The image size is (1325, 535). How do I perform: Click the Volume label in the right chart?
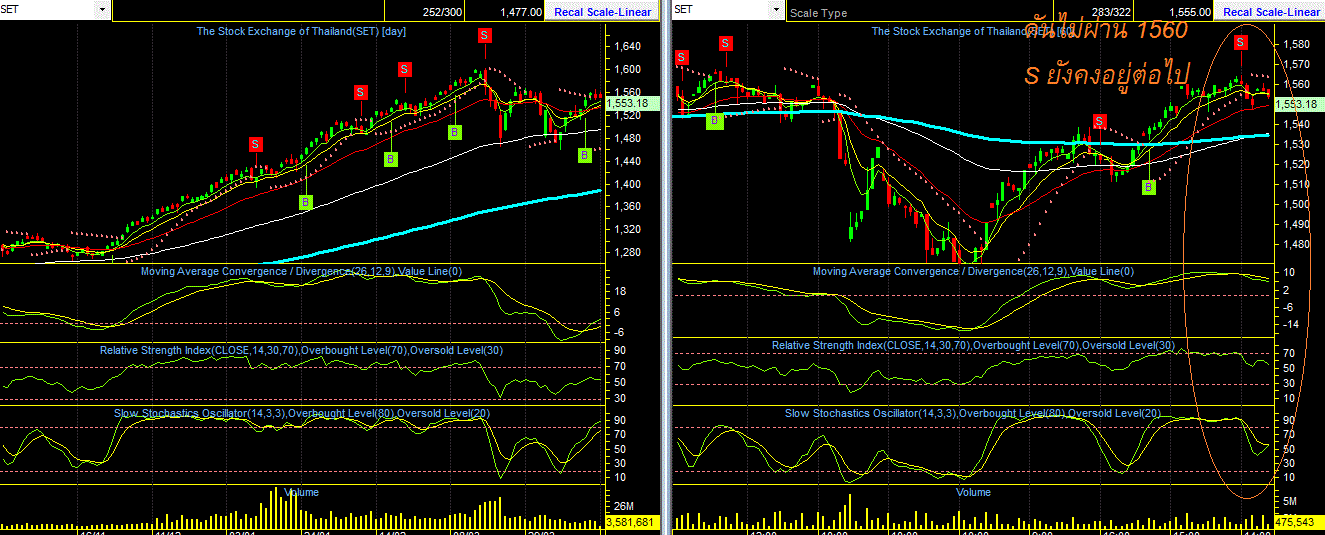point(973,492)
